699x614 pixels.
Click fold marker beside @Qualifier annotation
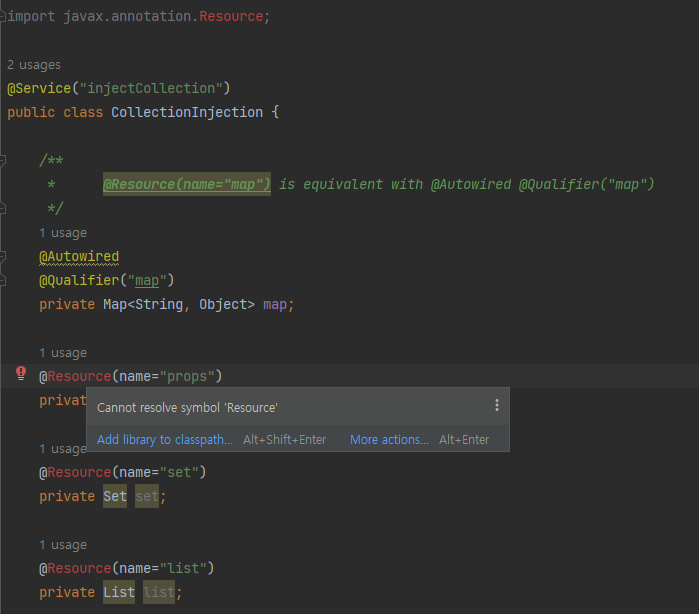pos(3,280)
